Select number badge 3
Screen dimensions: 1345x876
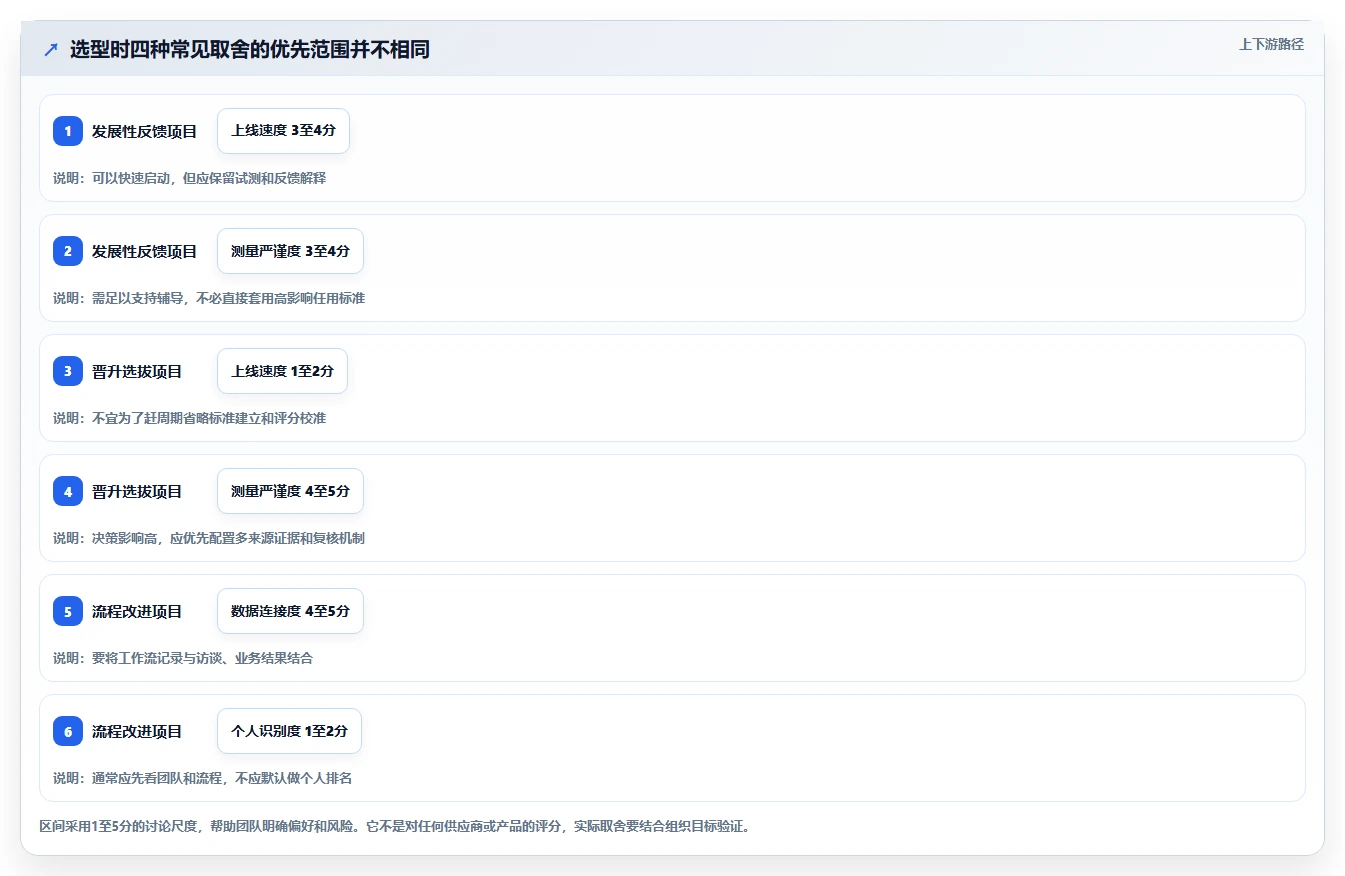(68, 371)
